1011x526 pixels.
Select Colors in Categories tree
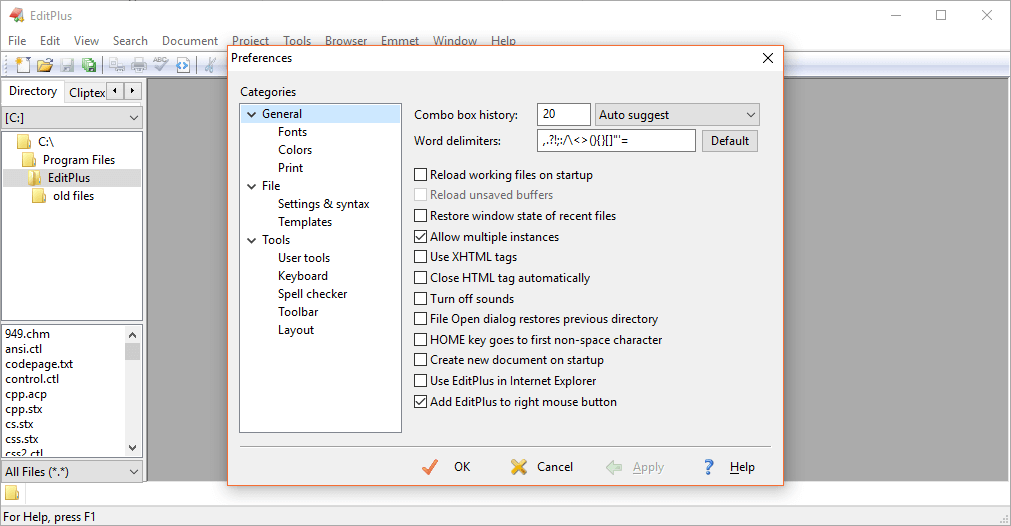point(295,150)
